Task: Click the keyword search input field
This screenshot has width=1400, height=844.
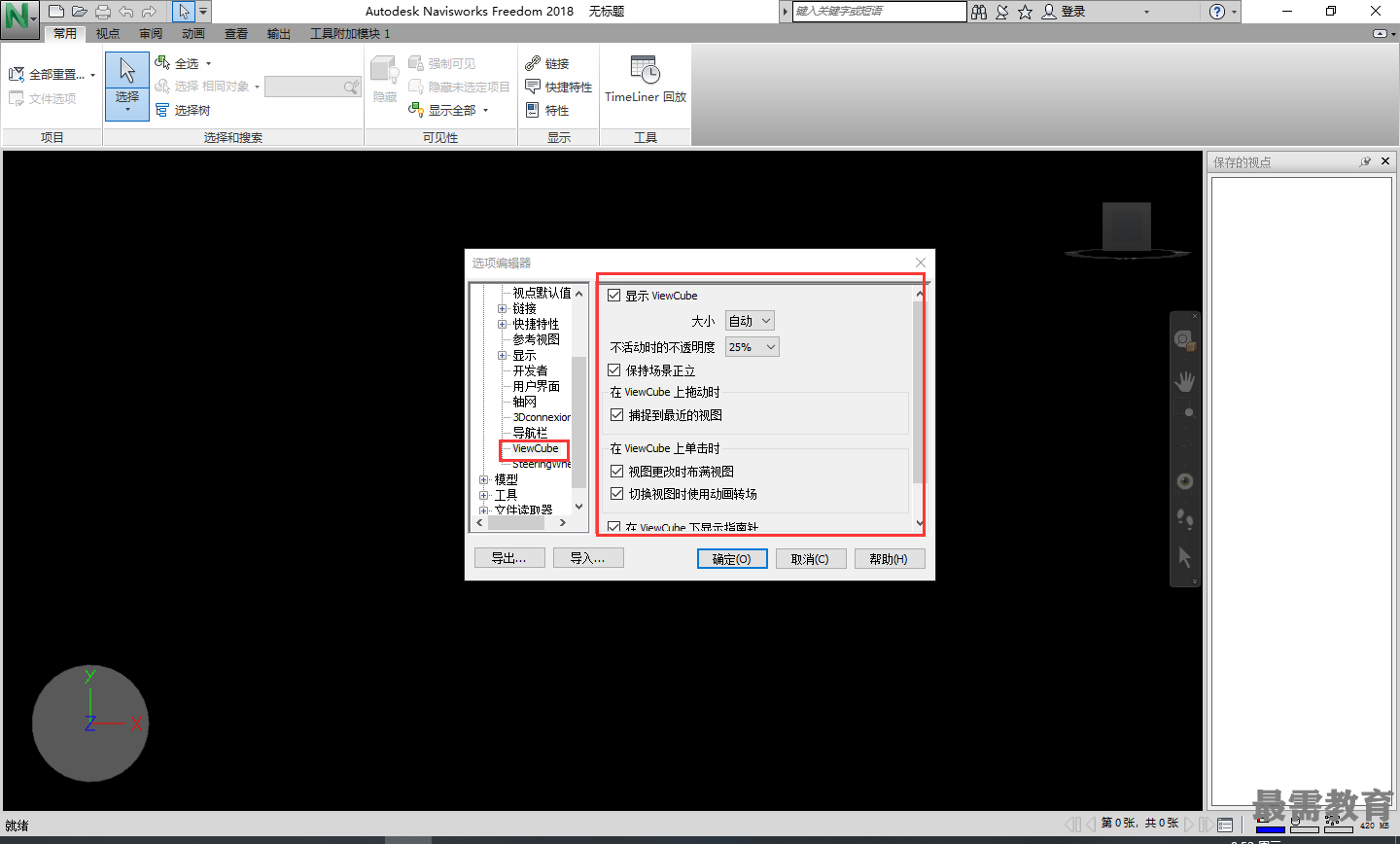Action: click(879, 12)
